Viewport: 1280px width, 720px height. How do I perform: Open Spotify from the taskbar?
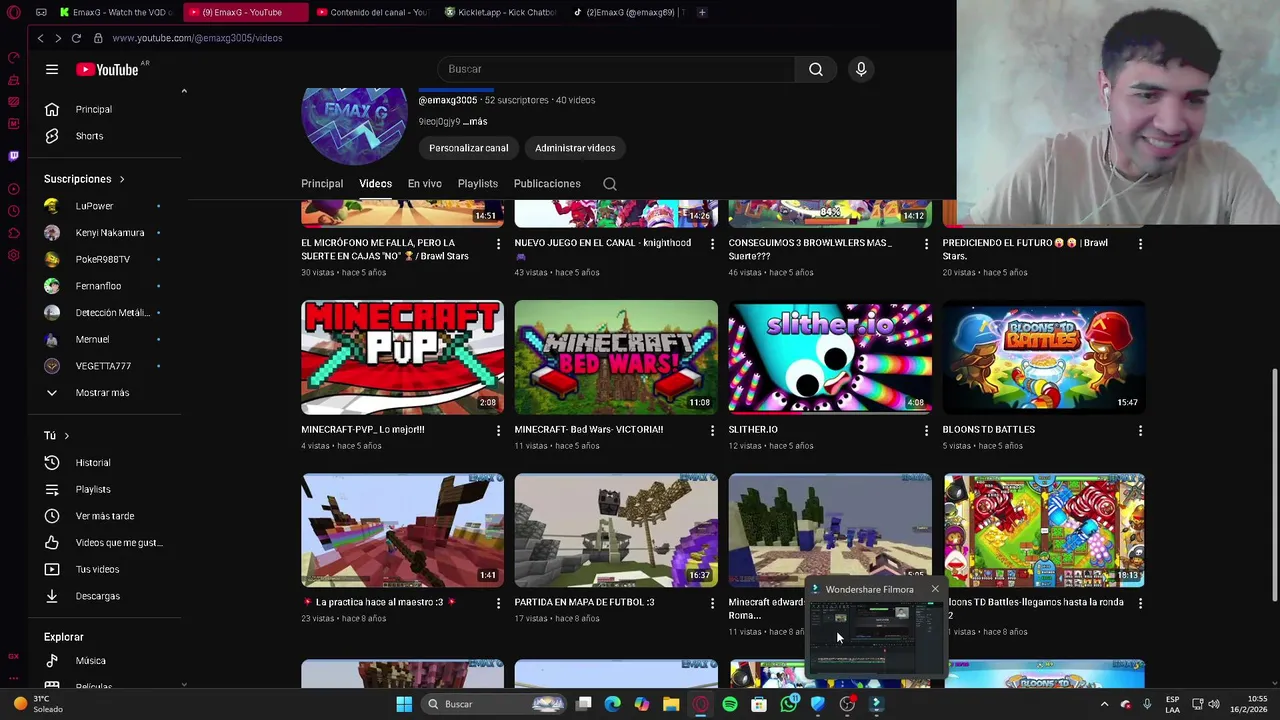pos(730,704)
